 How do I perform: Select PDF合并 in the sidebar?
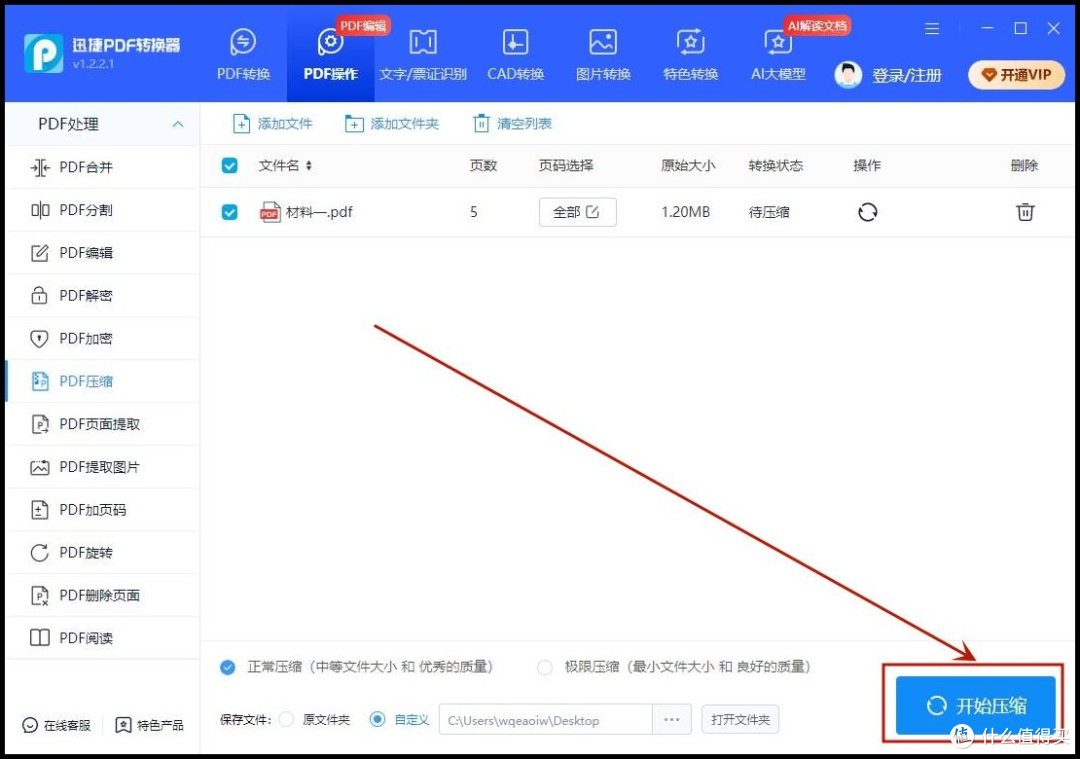tap(102, 167)
